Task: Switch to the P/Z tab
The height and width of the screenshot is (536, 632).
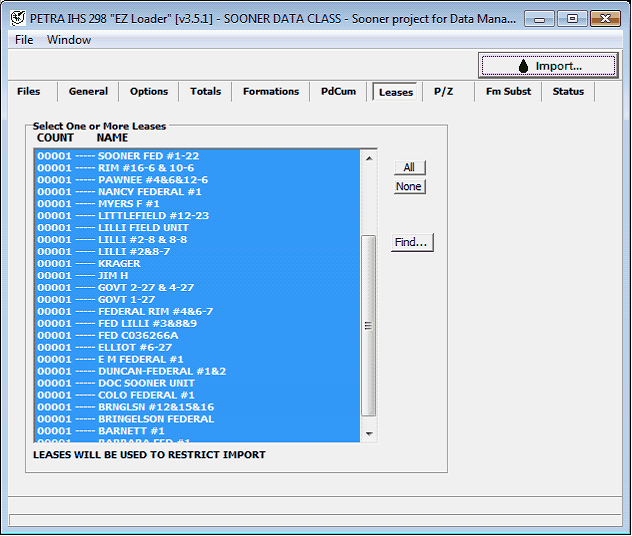Action: pyautogui.click(x=443, y=91)
